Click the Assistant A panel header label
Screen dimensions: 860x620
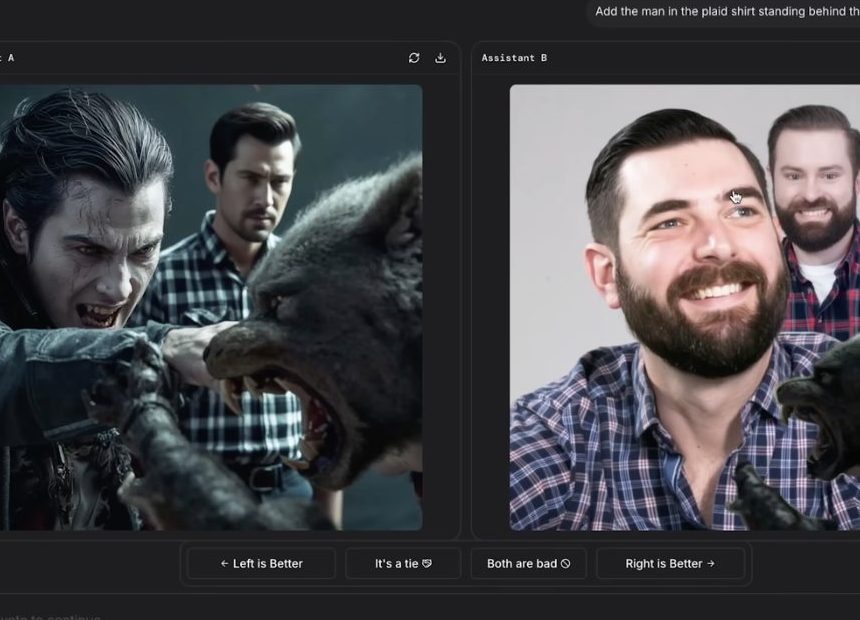coord(8,58)
